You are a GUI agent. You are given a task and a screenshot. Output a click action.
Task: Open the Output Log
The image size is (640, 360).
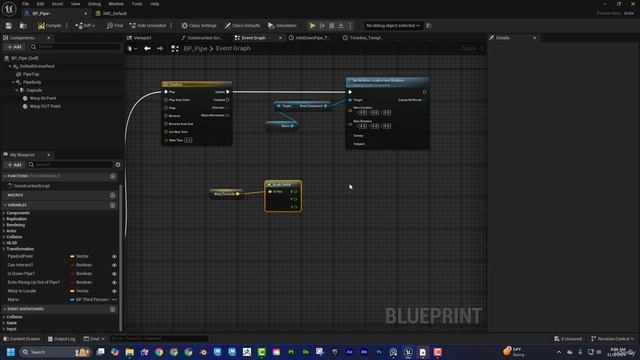(61, 339)
